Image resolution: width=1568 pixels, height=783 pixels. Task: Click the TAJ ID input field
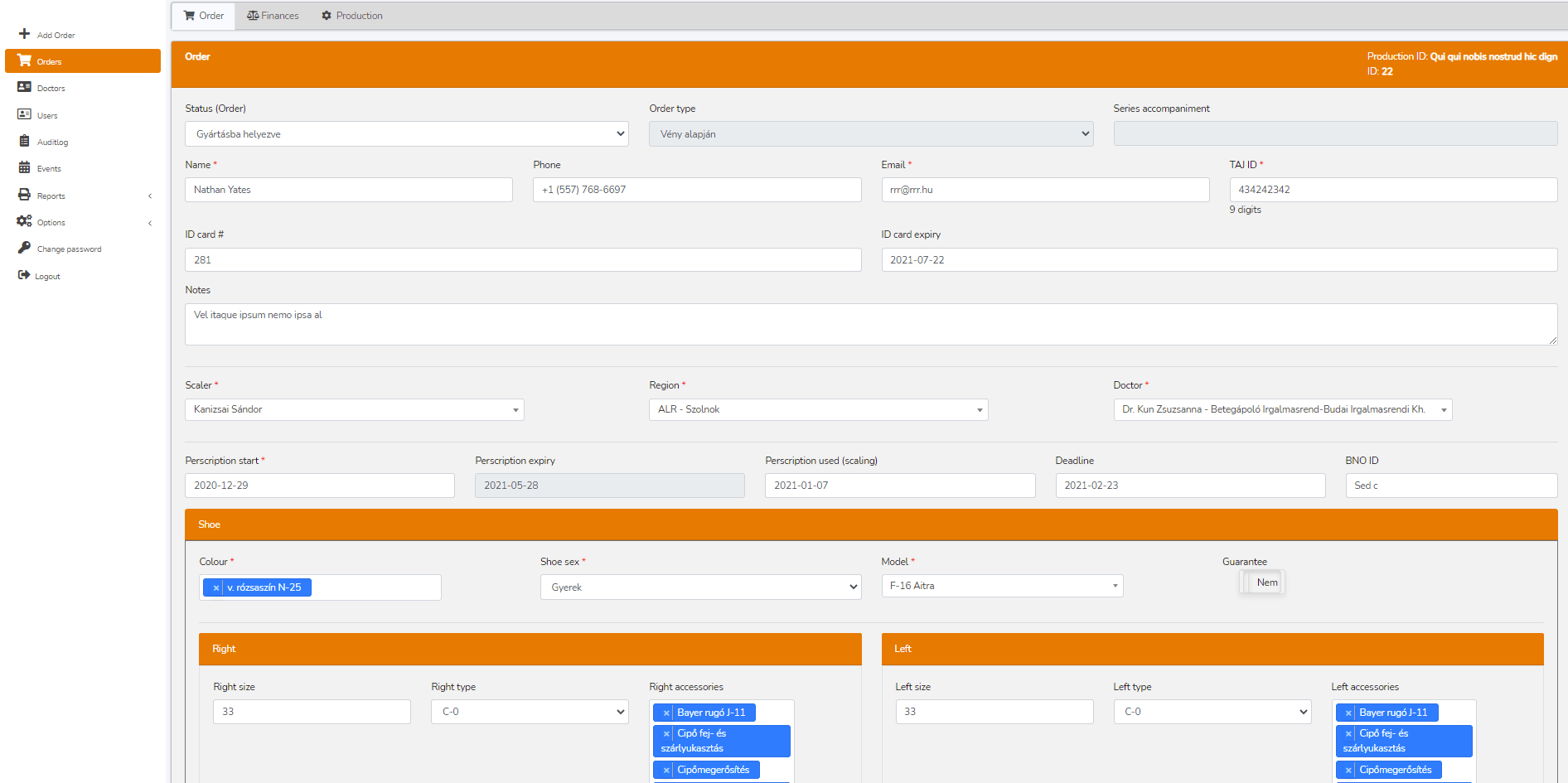coord(1393,190)
